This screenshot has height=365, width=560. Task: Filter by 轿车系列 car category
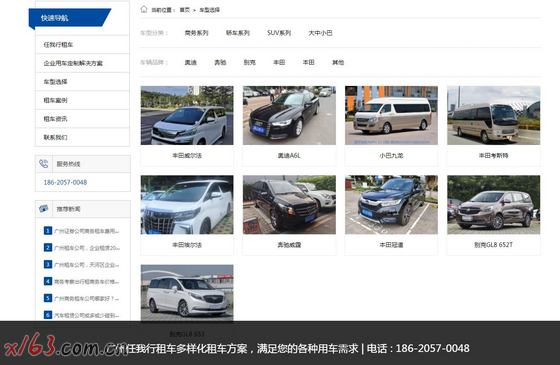(x=238, y=33)
